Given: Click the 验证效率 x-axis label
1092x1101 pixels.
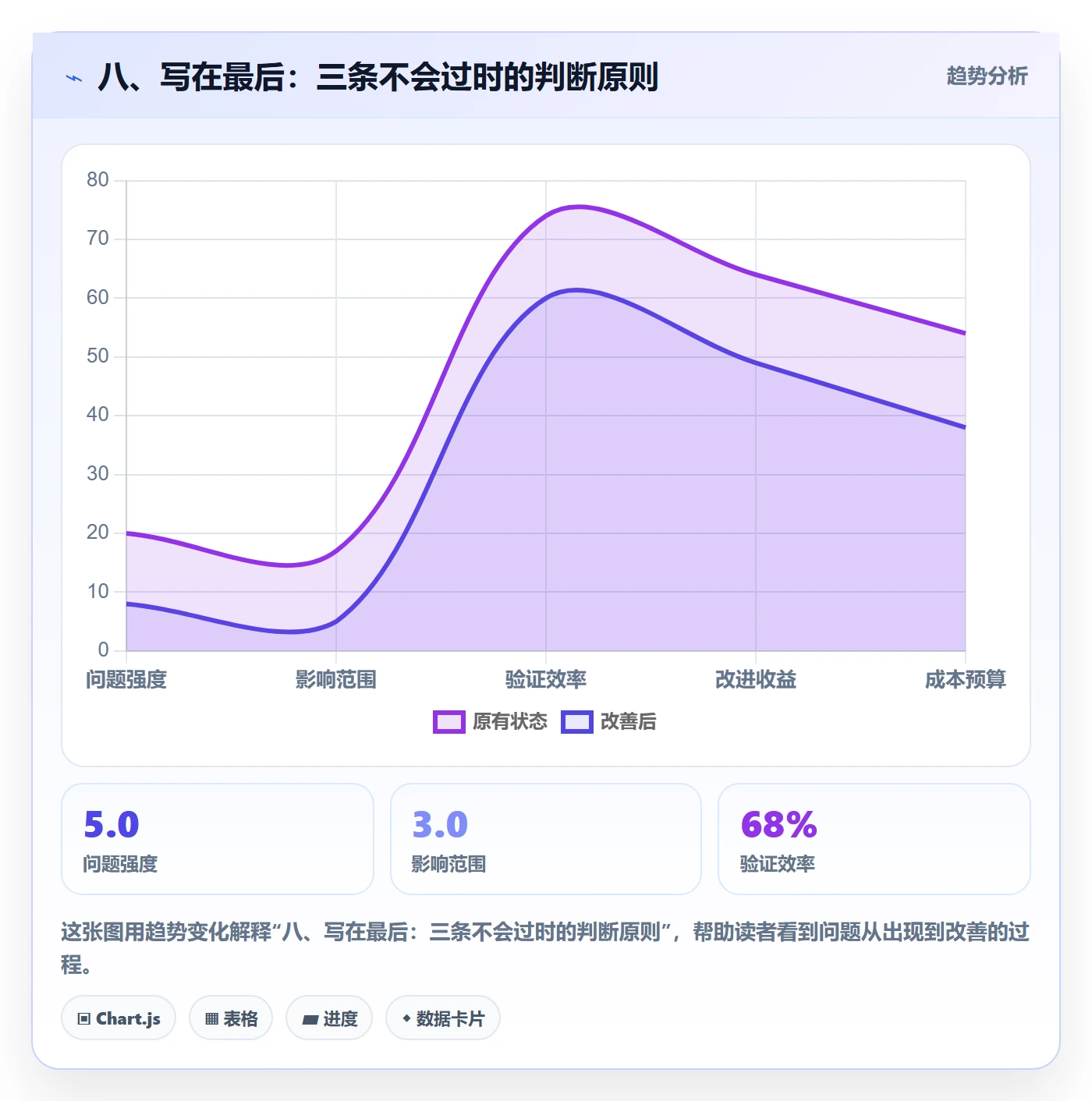Looking at the screenshot, I should click(x=546, y=679).
